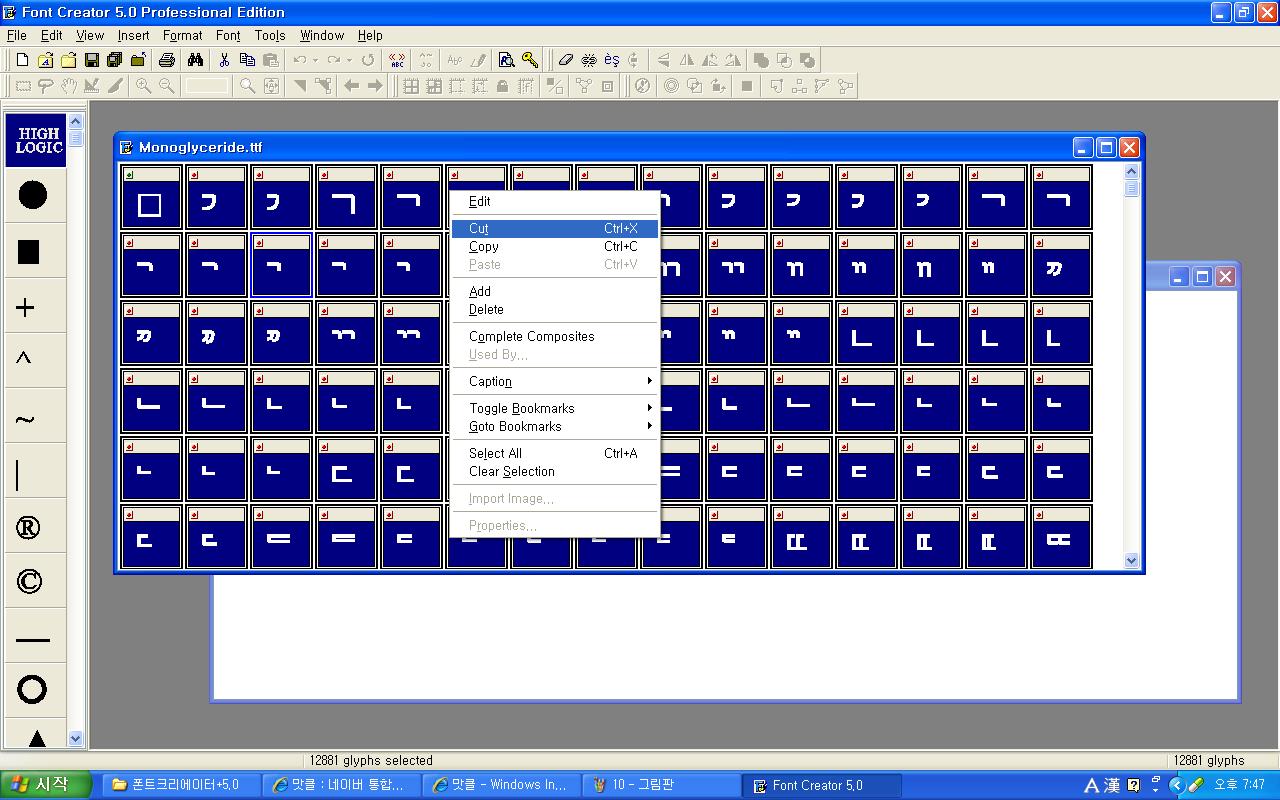Click the New font file icon
The image size is (1280, 800).
(22, 60)
